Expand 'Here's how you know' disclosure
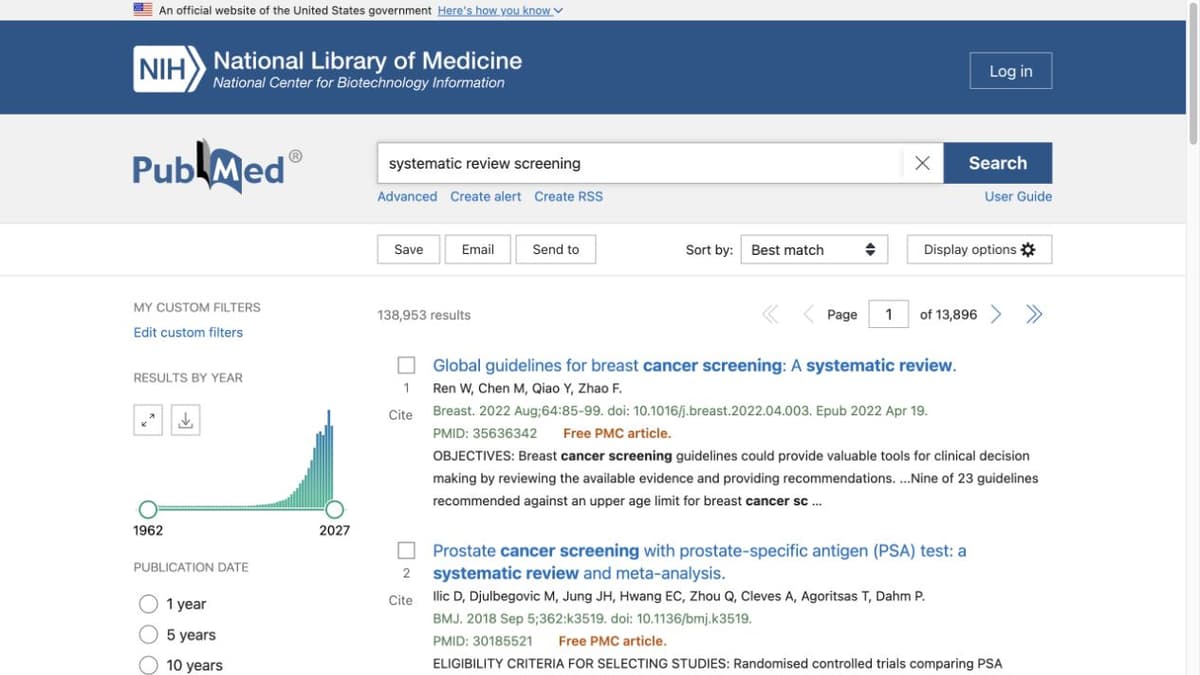 (x=500, y=10)
